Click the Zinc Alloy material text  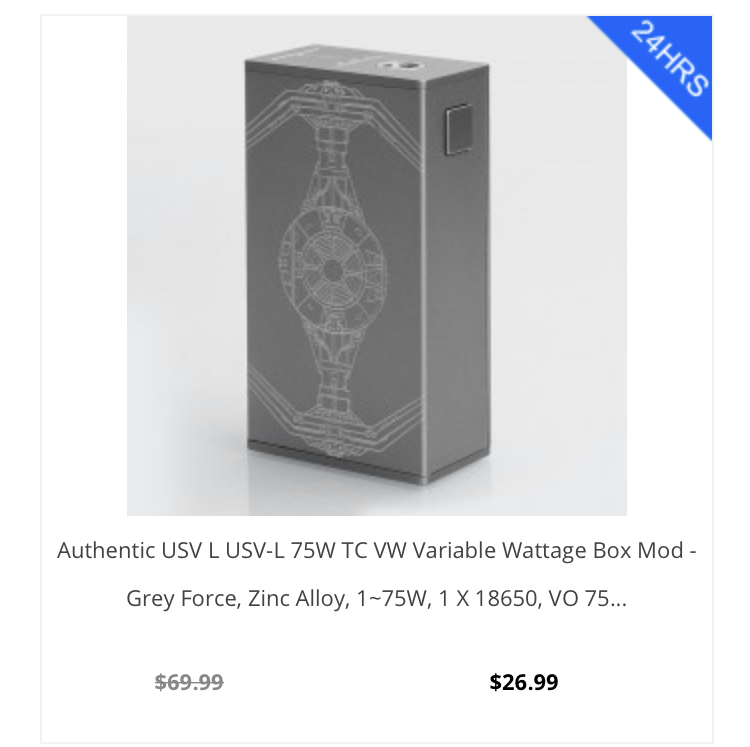(296, 598)
